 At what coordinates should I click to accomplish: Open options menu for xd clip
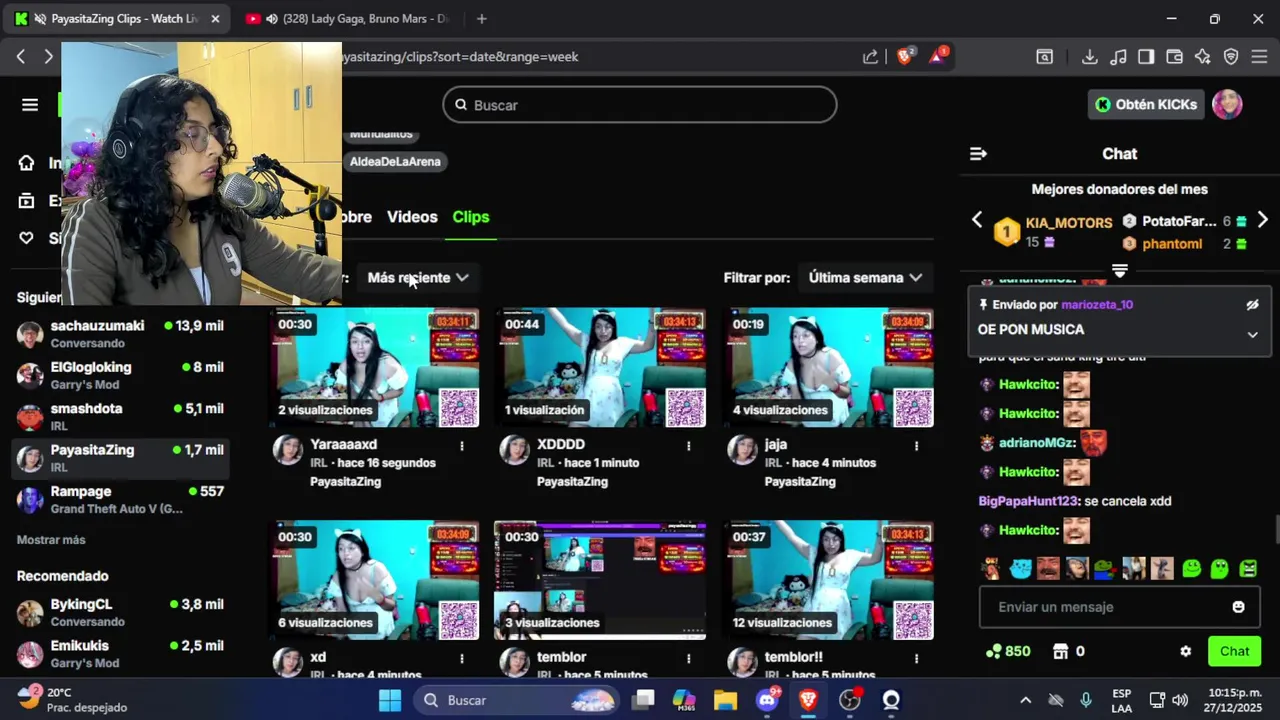(x=461, y=658)
